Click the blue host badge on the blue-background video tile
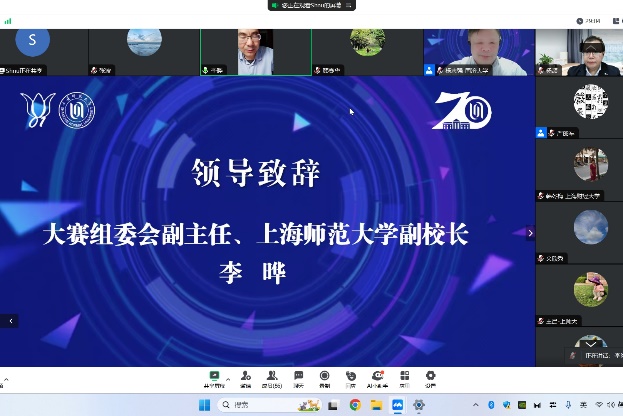This screenshot has height=416, width=623. (x=429, y=70)
